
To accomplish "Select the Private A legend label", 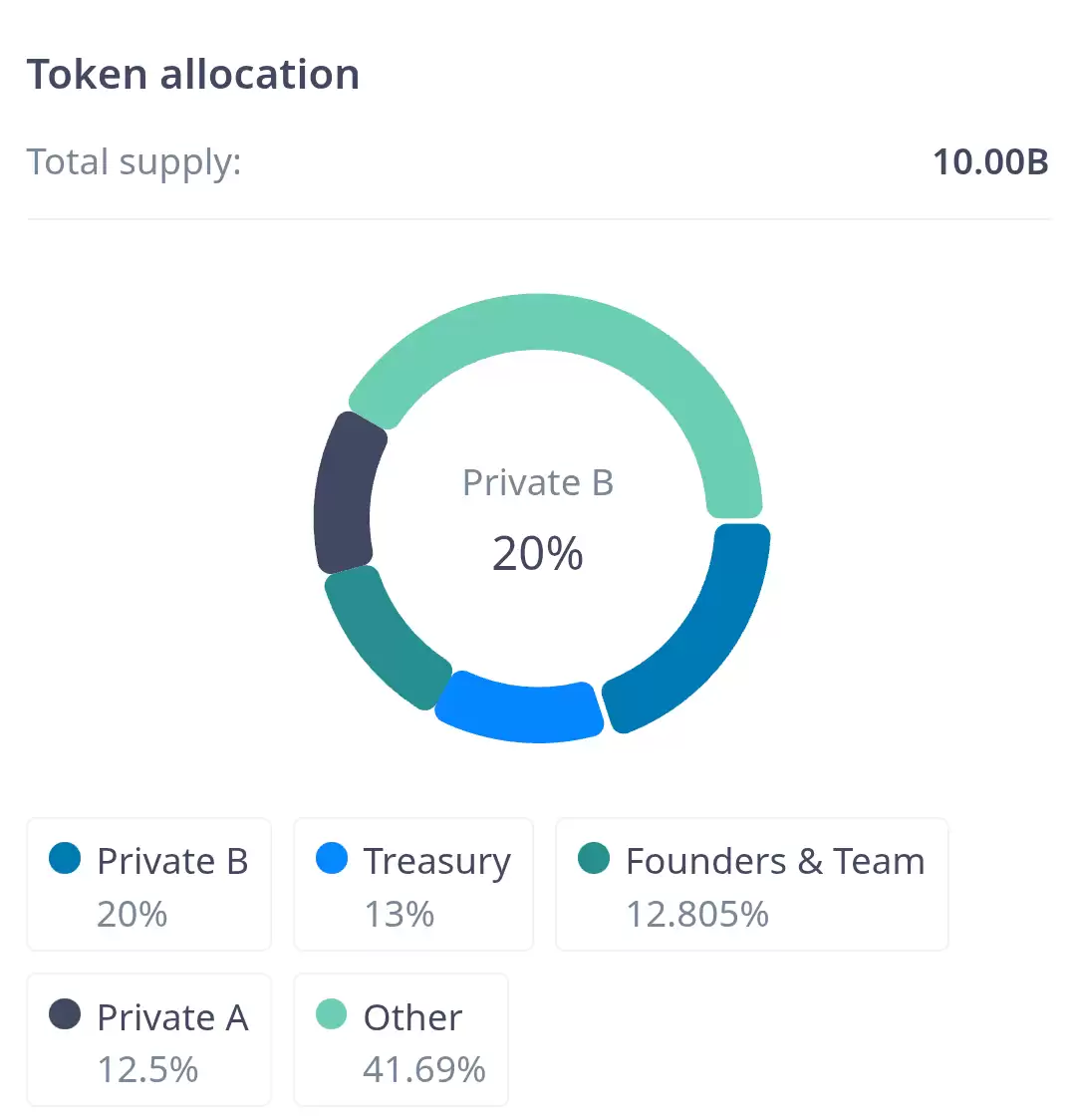I will [172, 1017].
